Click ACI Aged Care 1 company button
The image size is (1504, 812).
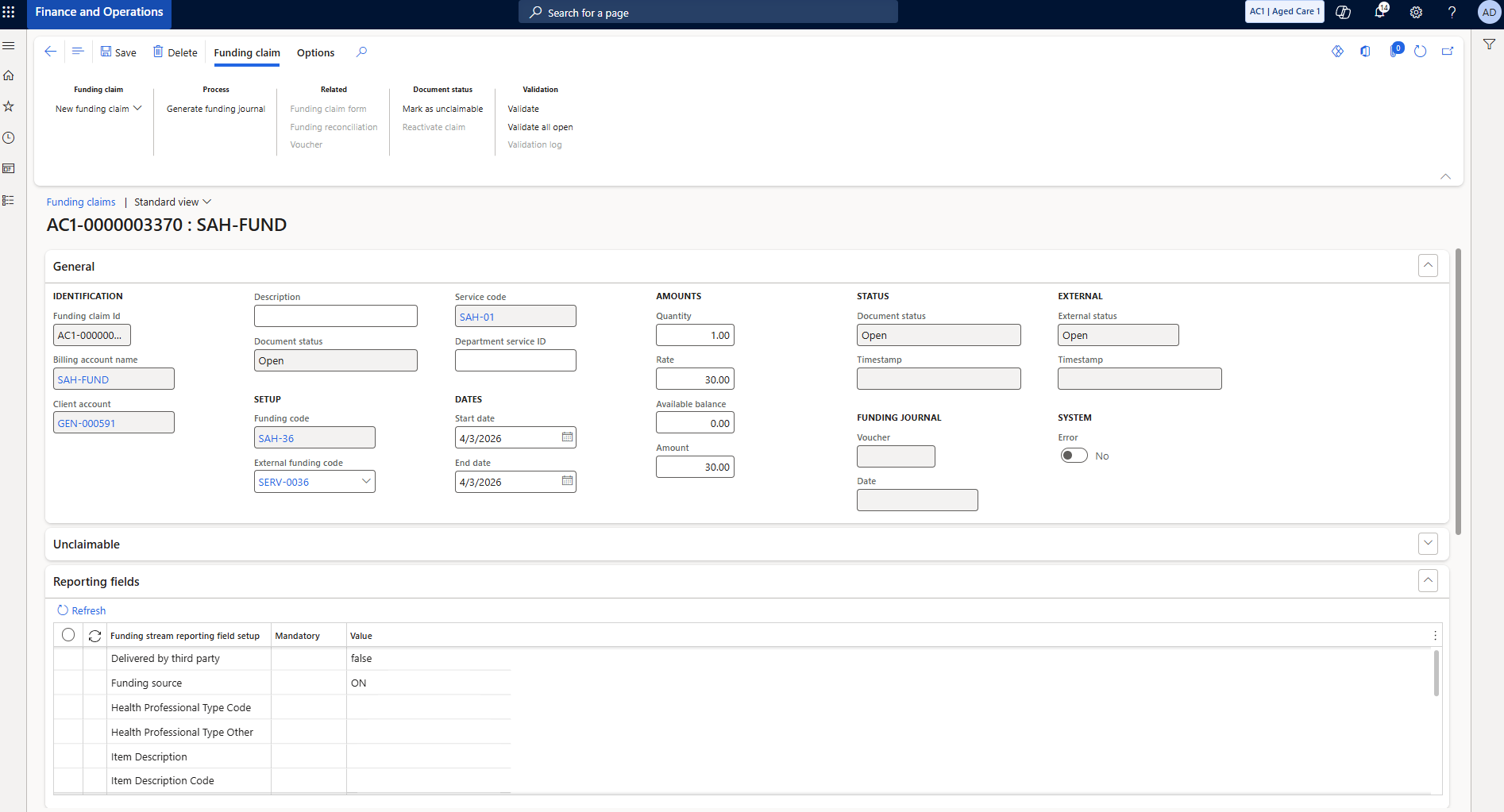pyautogui.click(x=1284, y=12)
